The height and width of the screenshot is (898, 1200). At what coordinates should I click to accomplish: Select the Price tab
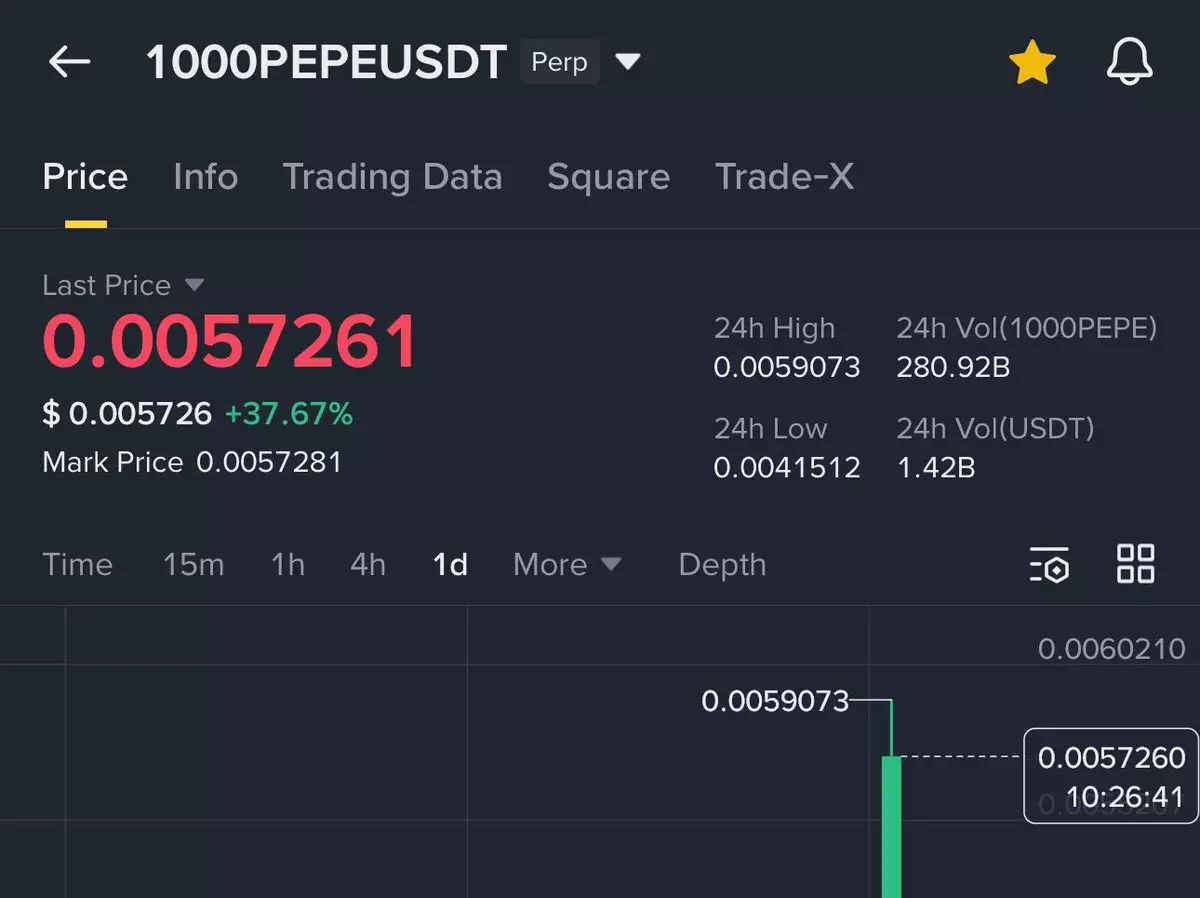(x=85, y=177)
